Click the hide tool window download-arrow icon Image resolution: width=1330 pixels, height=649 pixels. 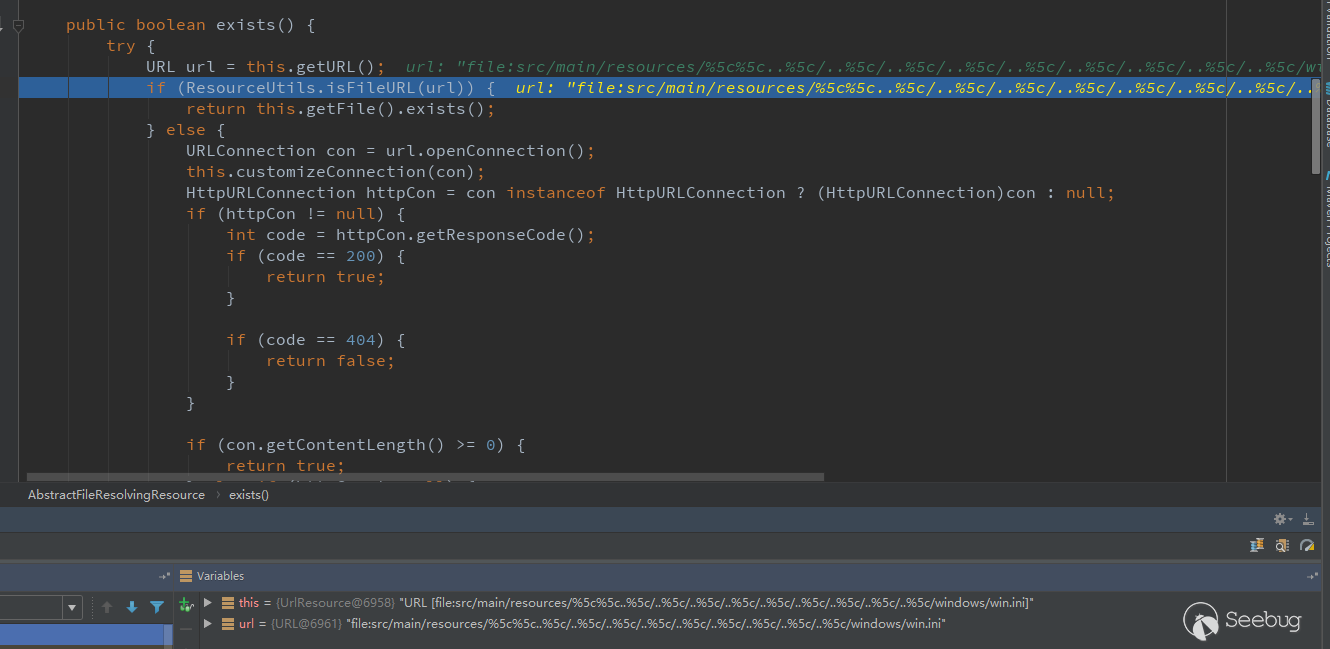(x=1307, y=519)
